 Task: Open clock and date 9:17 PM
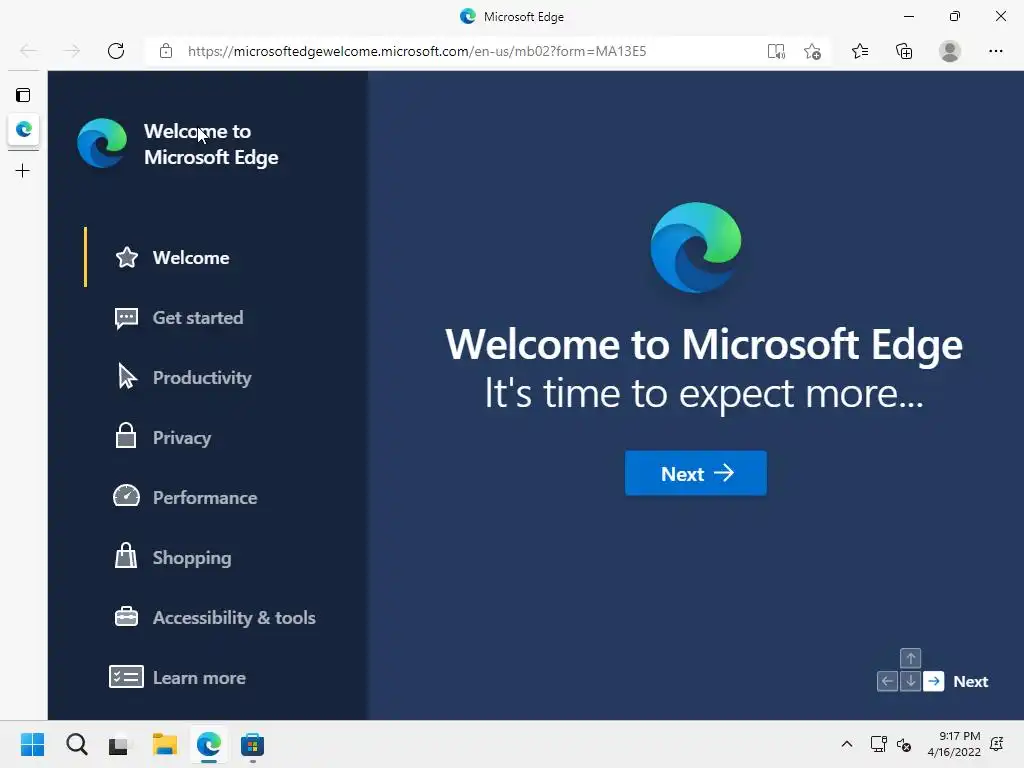tap(954, 744)
